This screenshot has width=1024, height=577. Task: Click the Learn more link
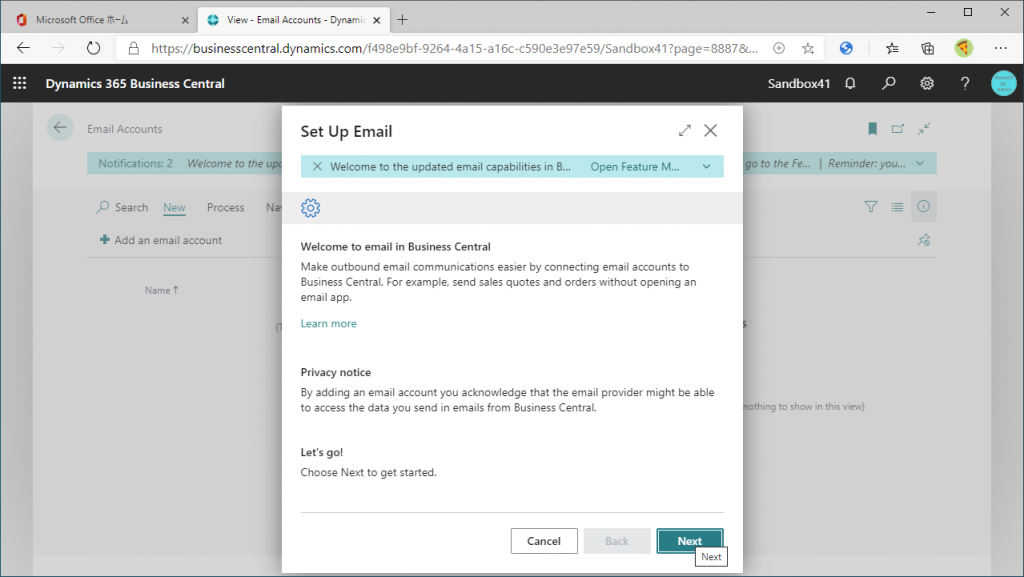[x=328, y=323]
